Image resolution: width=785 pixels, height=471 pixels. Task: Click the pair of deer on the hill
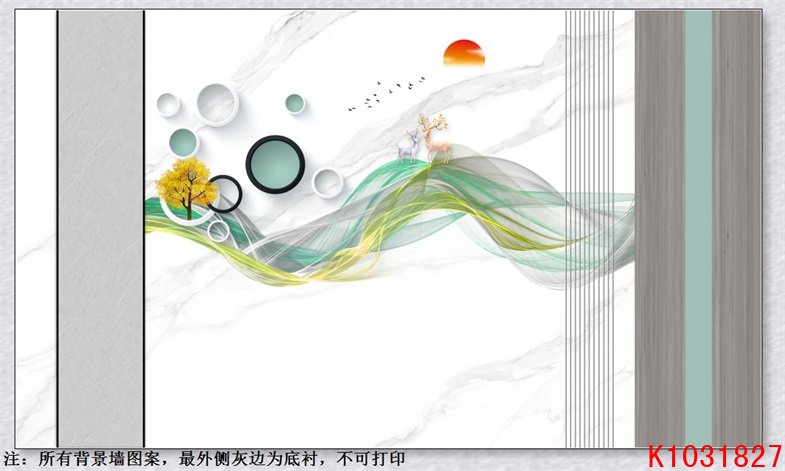point(425,138)
